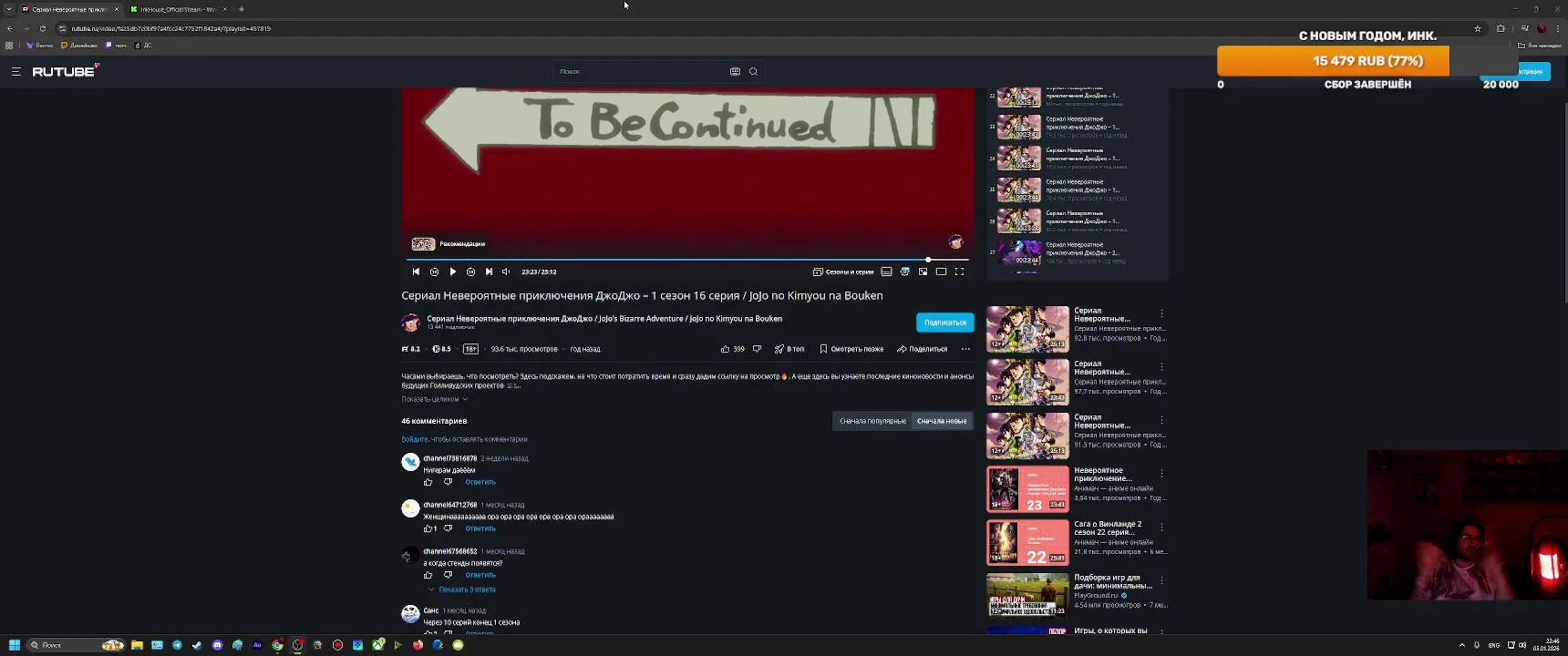This screenshot has width=1568, height=656.
Task: Fast forward the video 10 seconds
Action: point(470,272)
